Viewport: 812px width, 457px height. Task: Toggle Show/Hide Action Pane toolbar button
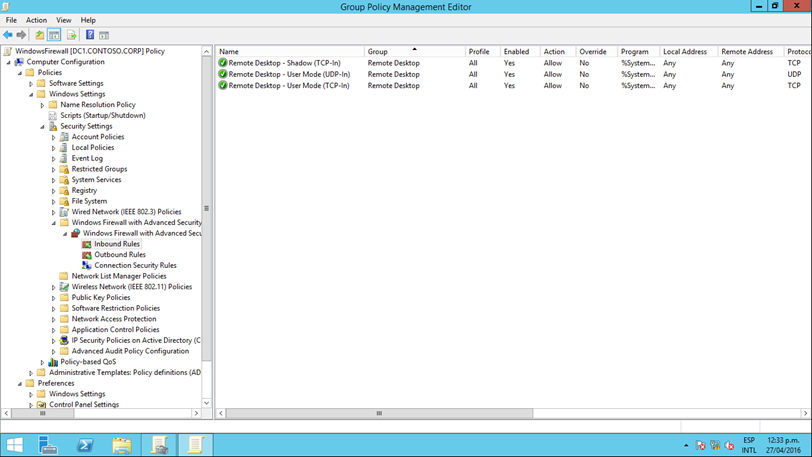[x=104, y=35]
